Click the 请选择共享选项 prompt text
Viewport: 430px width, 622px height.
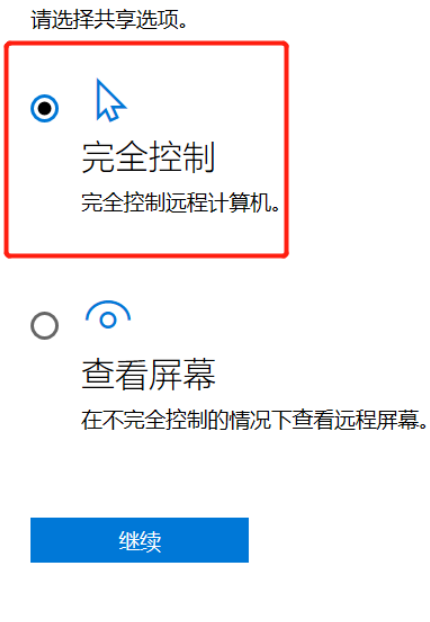[x=109, y=19]
